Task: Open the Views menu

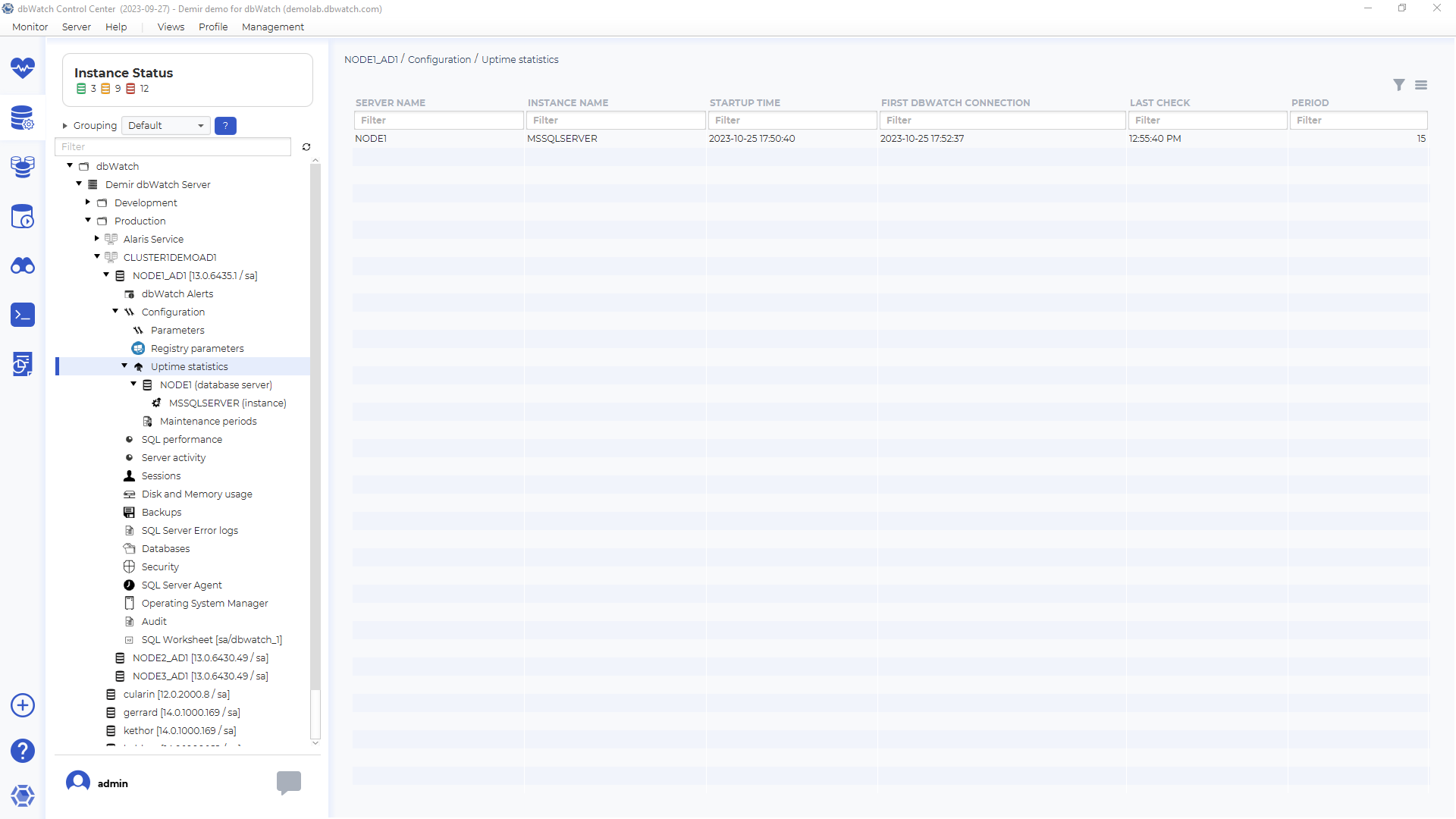Action: coord(171,27)
